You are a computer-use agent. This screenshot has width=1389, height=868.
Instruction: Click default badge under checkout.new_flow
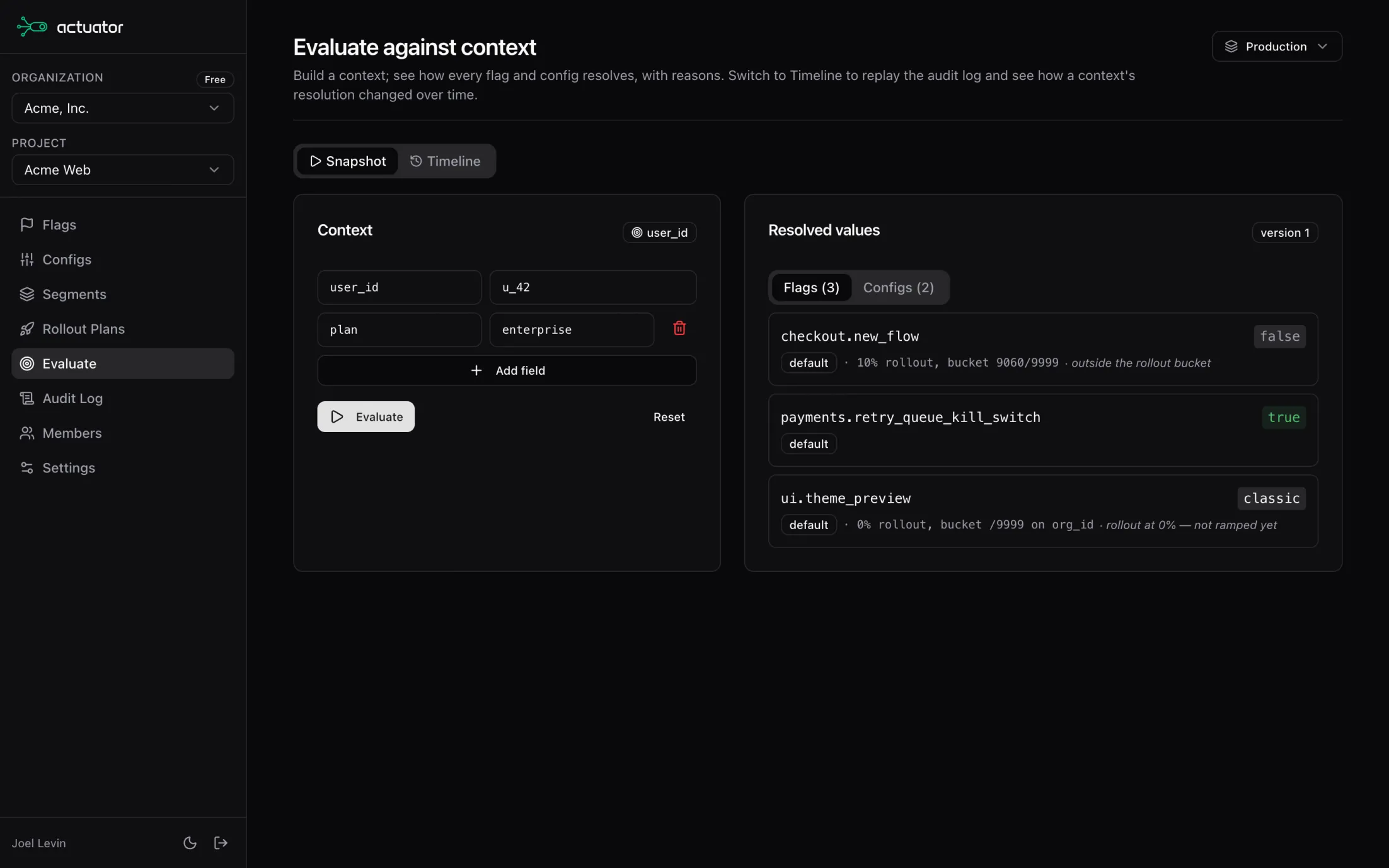(x=809, y=363)
